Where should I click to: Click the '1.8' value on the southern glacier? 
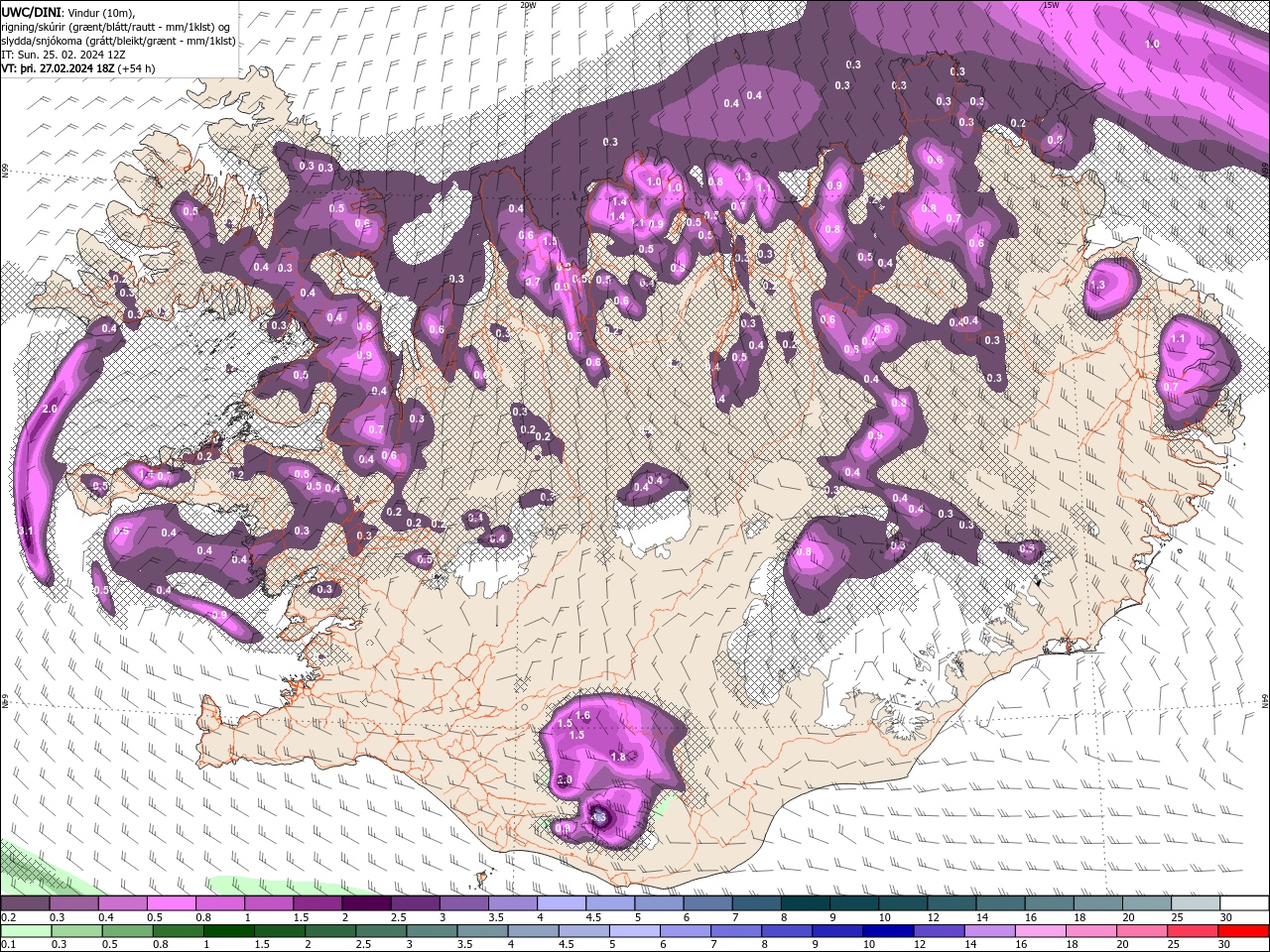tap(618, 757)
